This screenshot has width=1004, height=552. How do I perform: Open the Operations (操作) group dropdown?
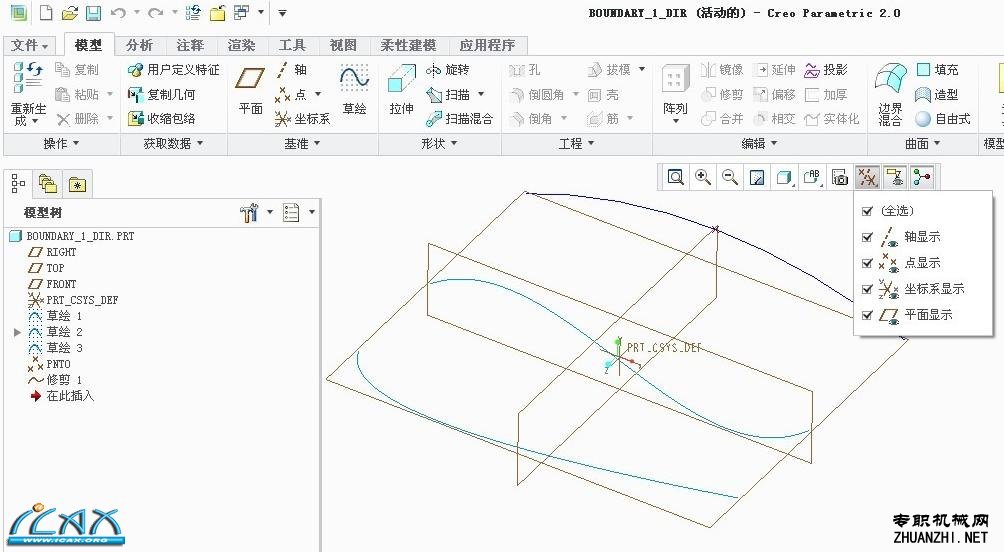coord(61,143)
